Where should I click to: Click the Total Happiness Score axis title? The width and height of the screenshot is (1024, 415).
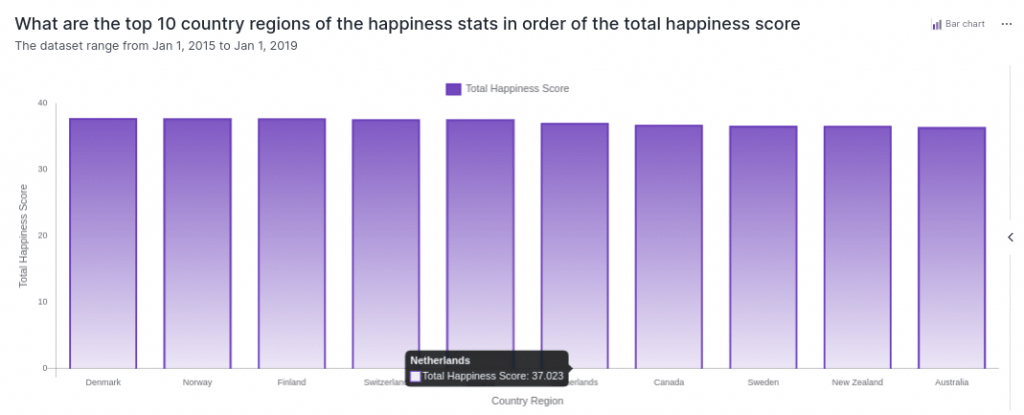click(x=24, y=236)
